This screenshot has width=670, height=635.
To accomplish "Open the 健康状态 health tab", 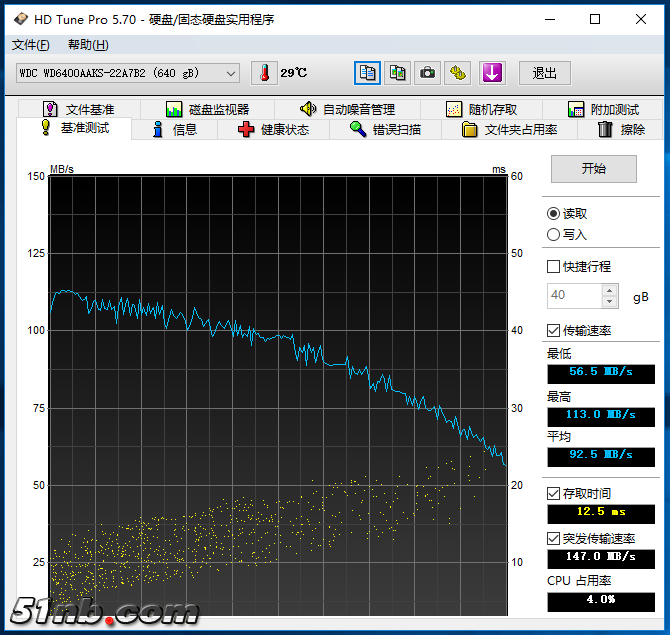I will pos(273,130).
